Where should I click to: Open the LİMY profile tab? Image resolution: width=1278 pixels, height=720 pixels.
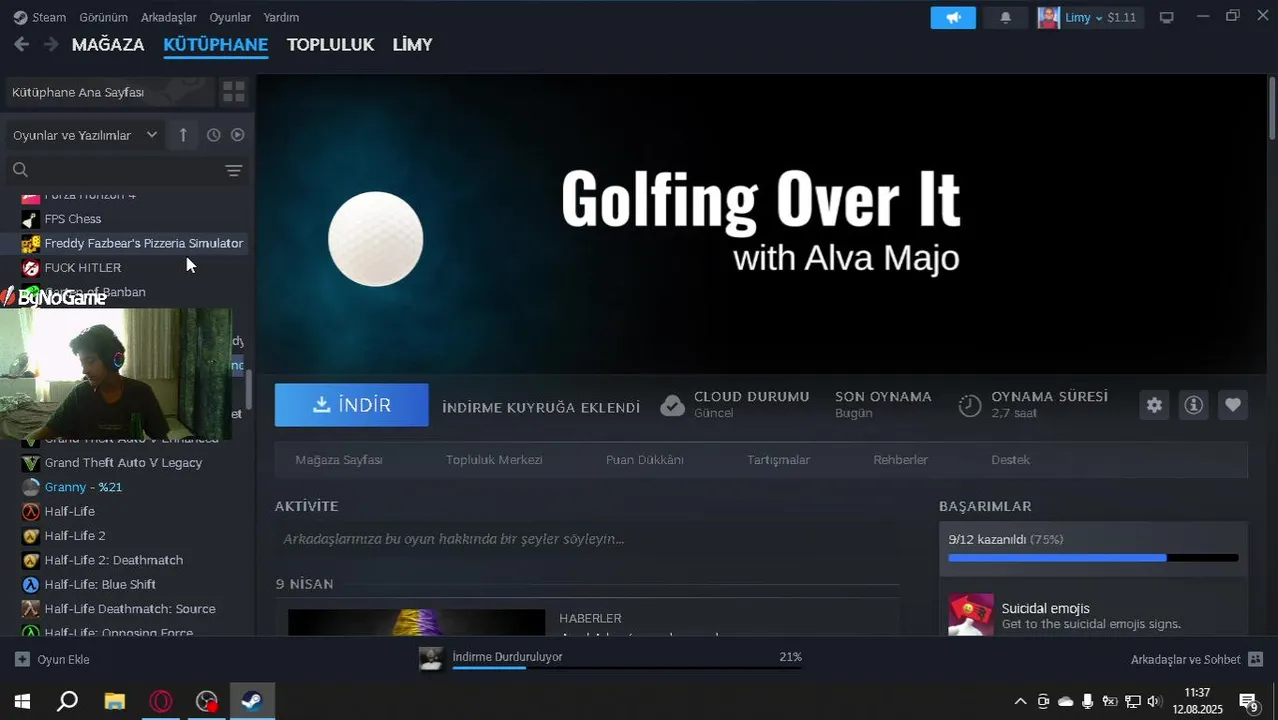412,44
